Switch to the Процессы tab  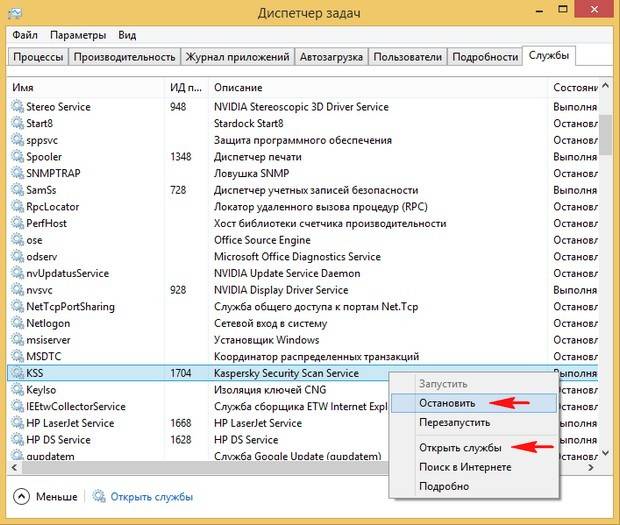pyautogui.click(x=38, y=57)
